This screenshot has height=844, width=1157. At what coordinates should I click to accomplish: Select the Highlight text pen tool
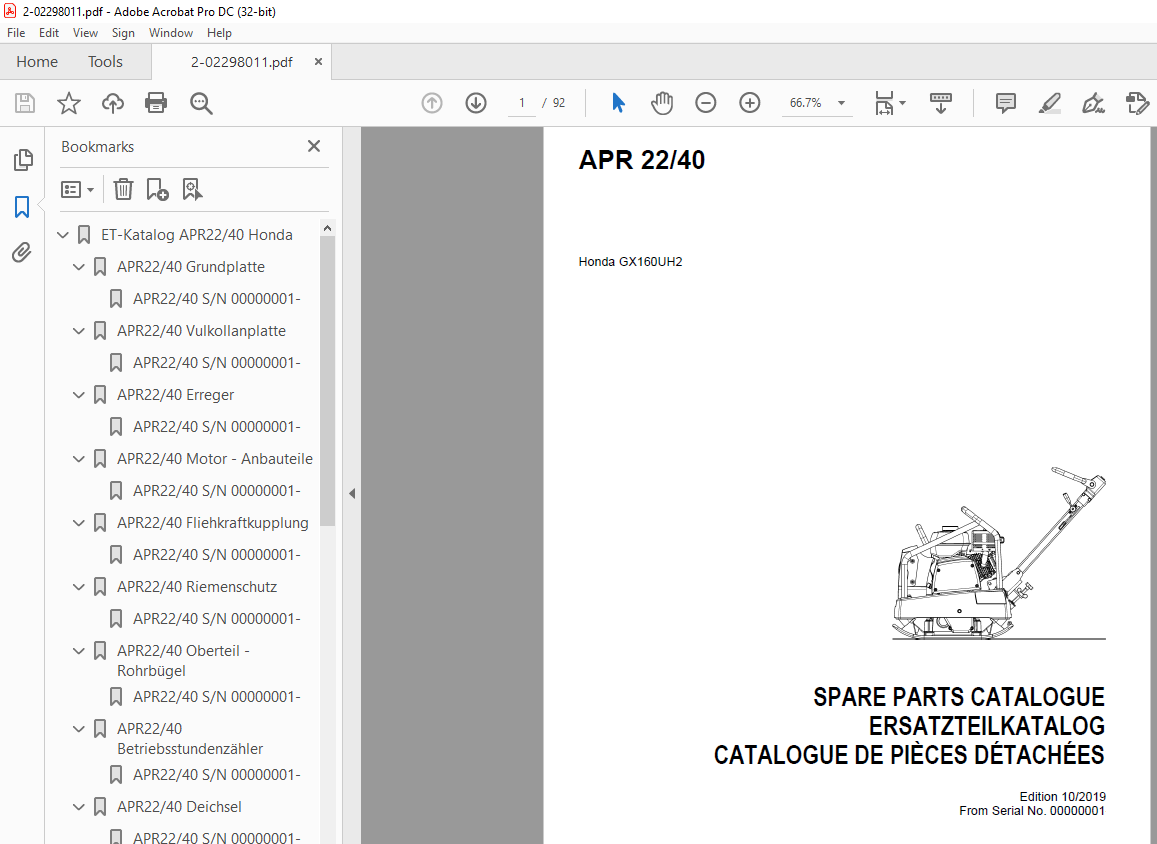click(1049, 103)
